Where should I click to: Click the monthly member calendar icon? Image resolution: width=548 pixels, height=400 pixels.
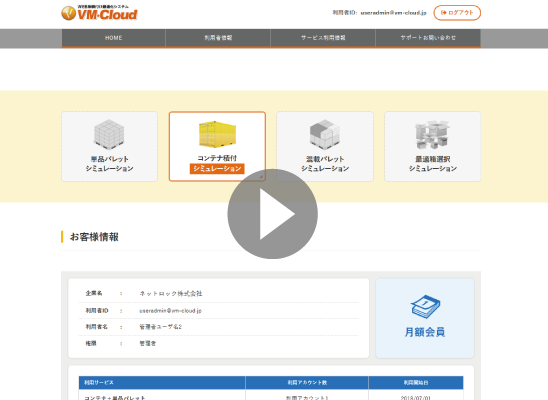pos(425,307)
